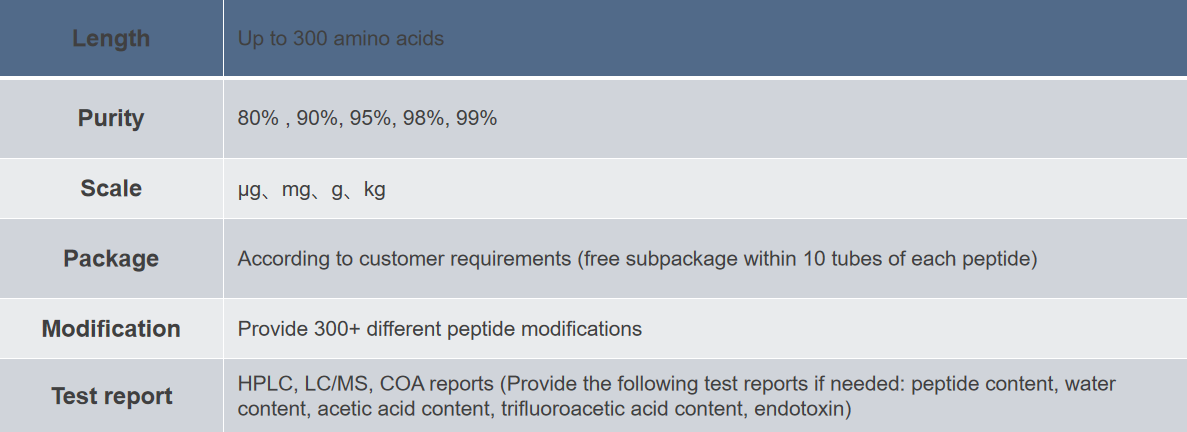The image size is (1187, 432).
Task: Click the Test report row header
Action: (x=111, y=396)
